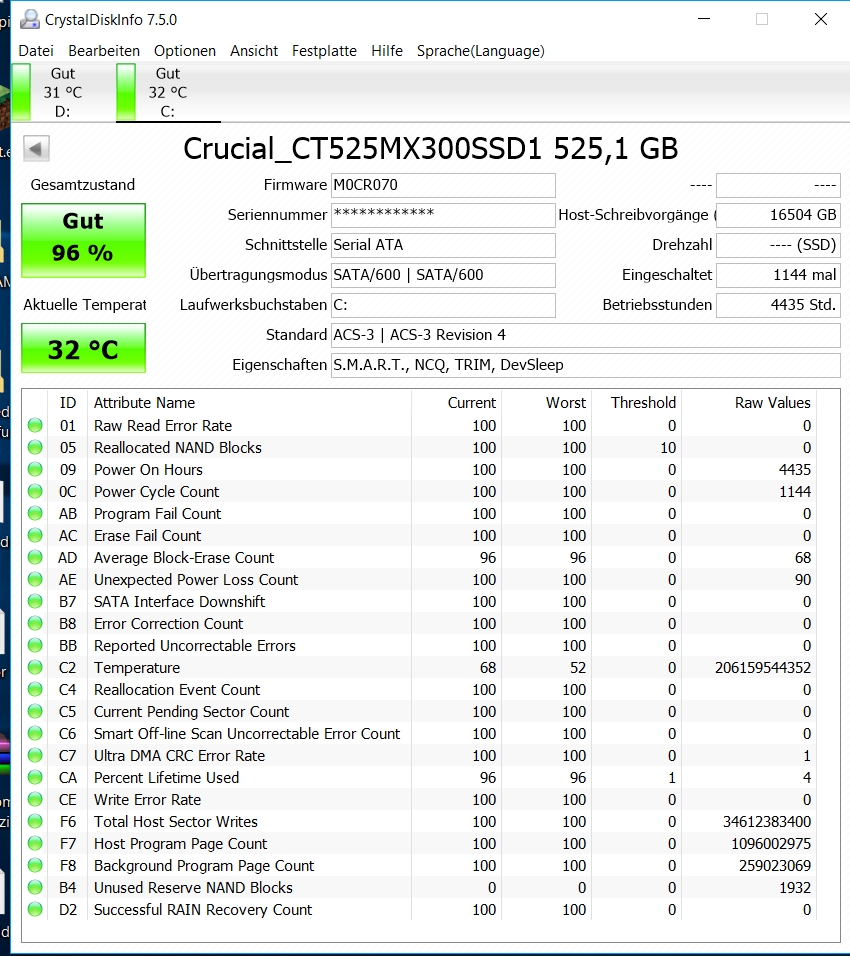Select raw value 34612383400 of Total Host Sector Writes
This screenshot has height=956, width=850.
[x=767, y=822]
